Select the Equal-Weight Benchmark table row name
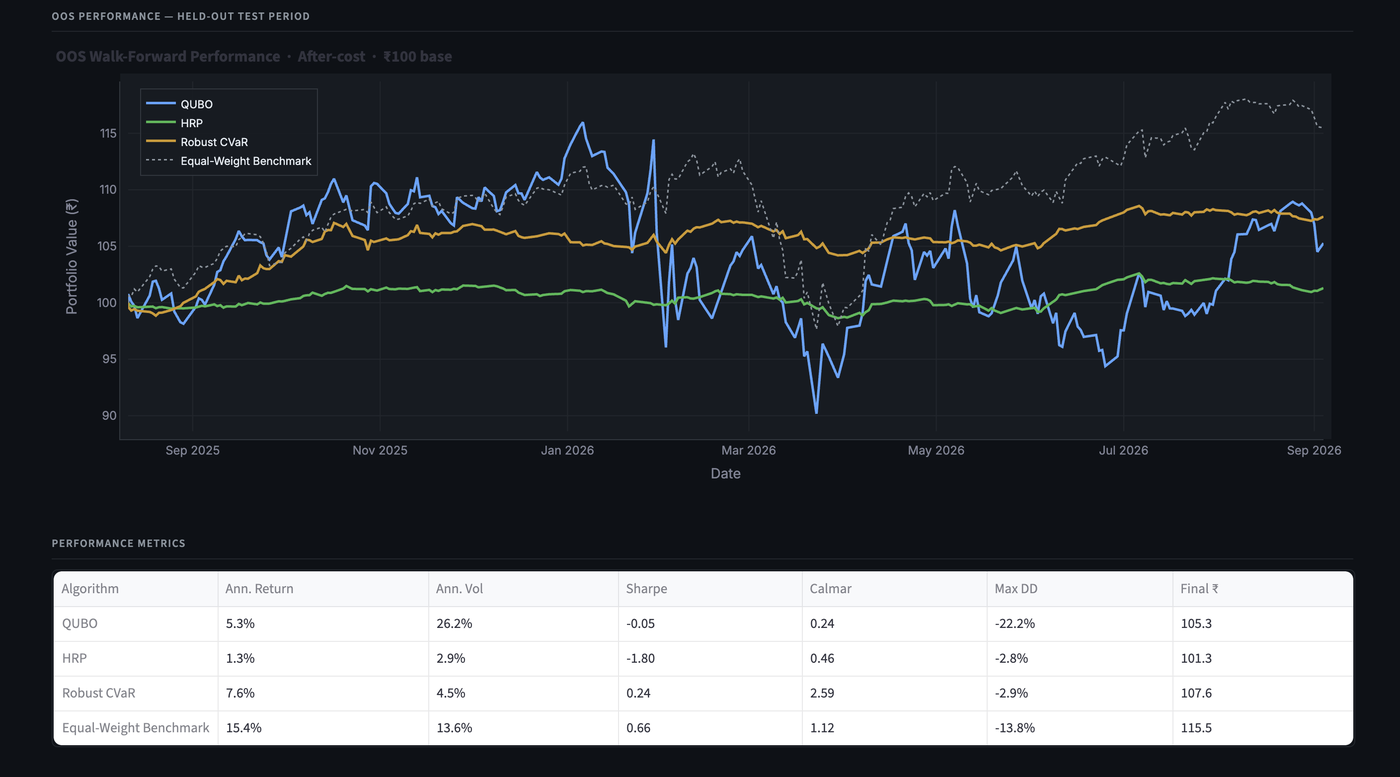The height and width of the screenshot is (777, 1400). click(x=135, y=728)
